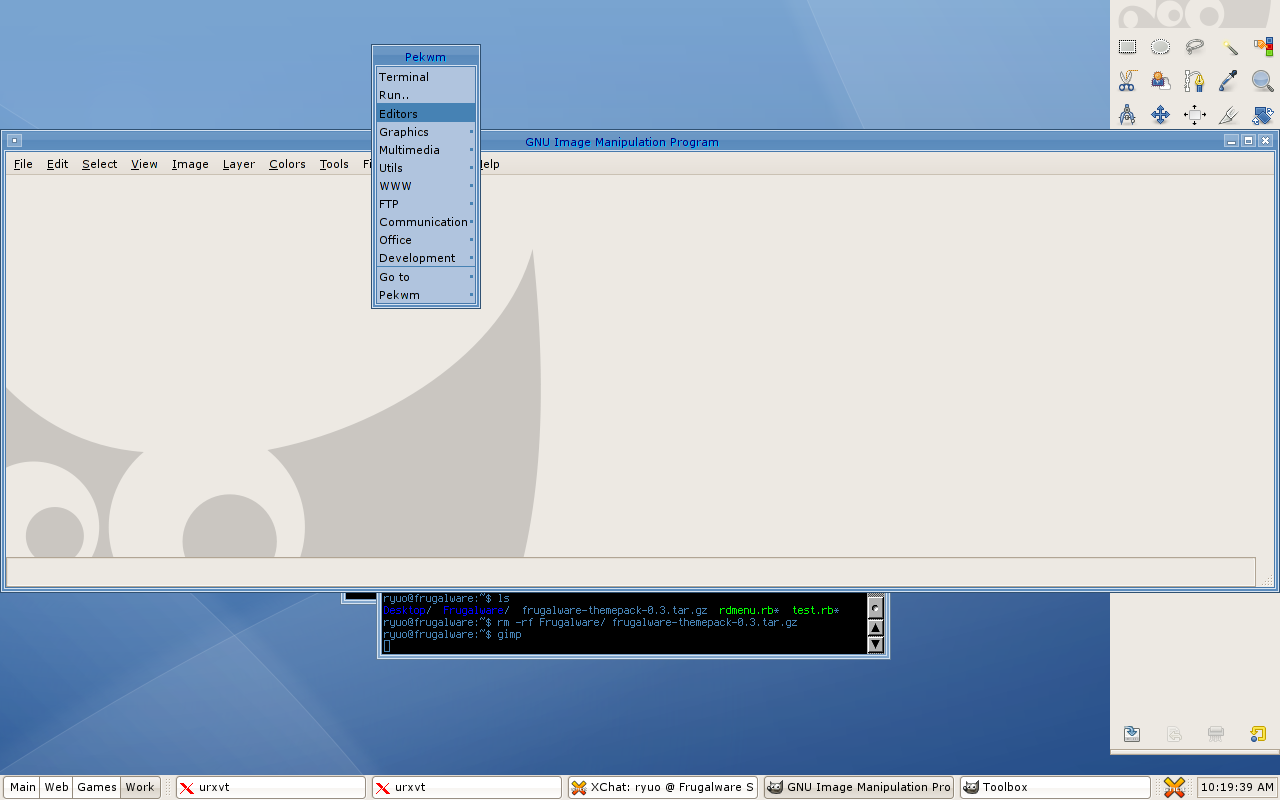The width and height of the screenshot is (1280, 800).
Task: Open the File menu in GIMP
Action: [23, 164]
